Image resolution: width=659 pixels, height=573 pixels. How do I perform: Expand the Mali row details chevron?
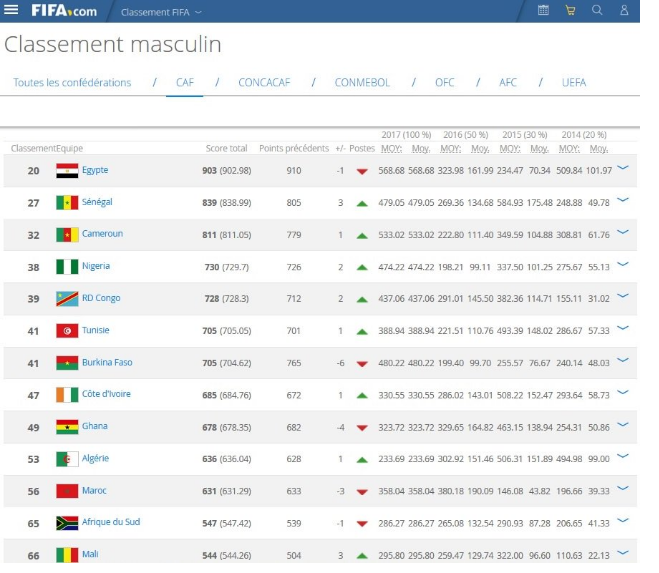tap(622, 552)
